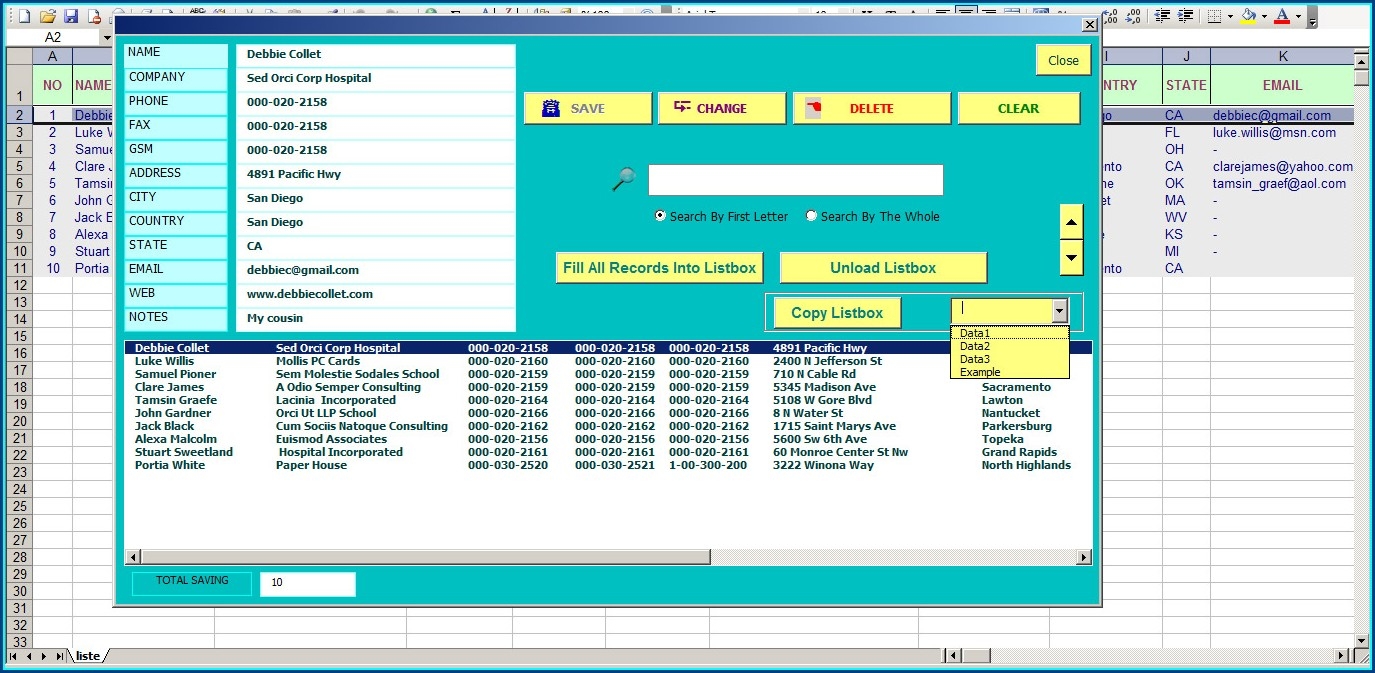Screen dimensions: 1375x673
Task: Click the magnifying glass search icon
Action: tap(624, 180)
